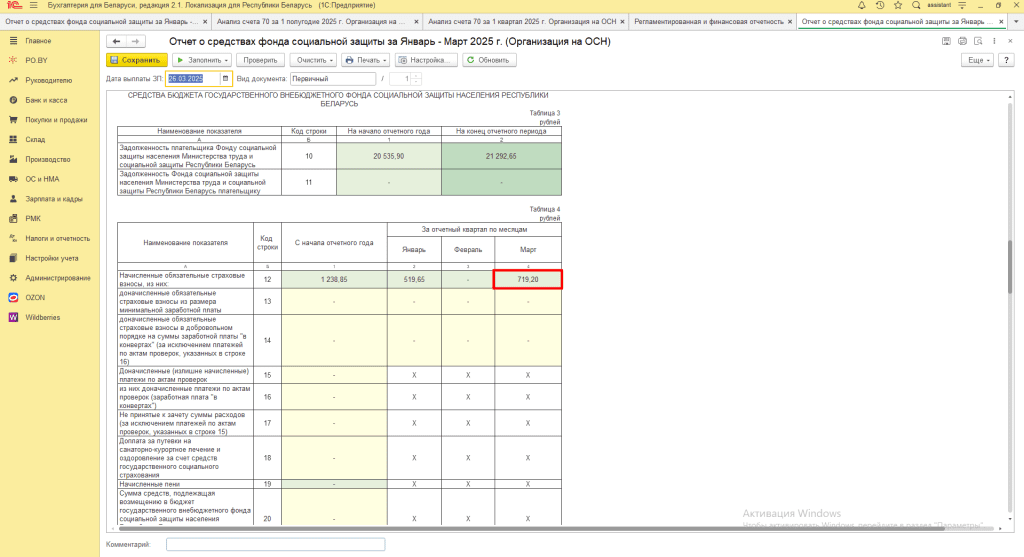Click the Комментарий input field
Viewport: 1024px width, 557px height.
275,544
